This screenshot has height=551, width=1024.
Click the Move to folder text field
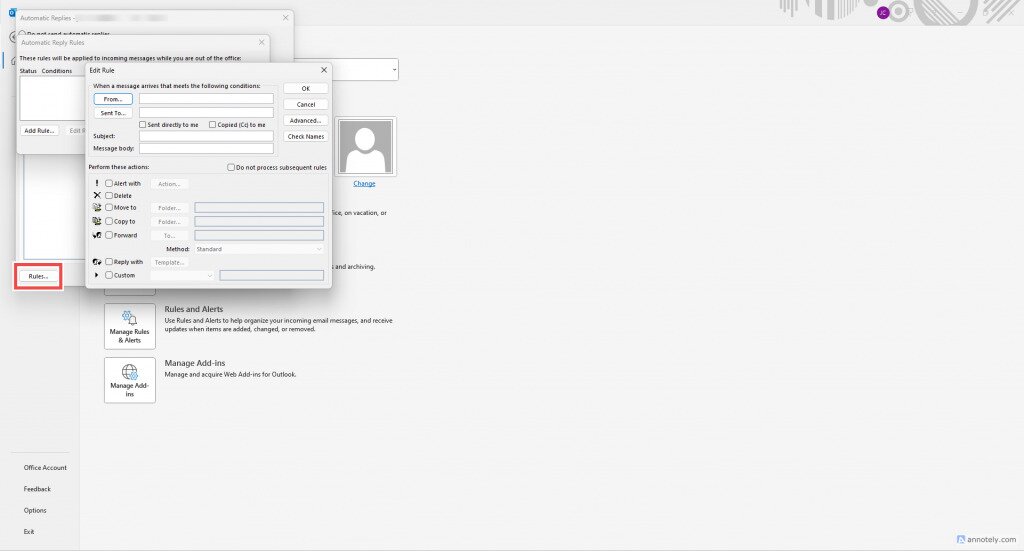pos(259,208)
